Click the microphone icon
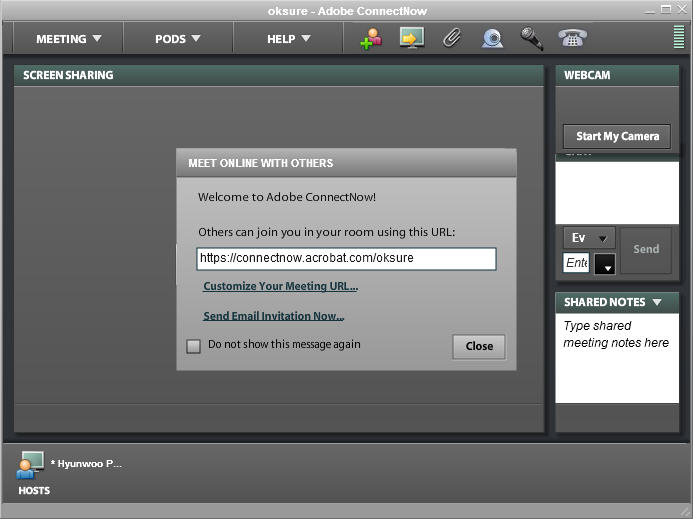Viewport: 693px width, 519px height. (531, 39)
